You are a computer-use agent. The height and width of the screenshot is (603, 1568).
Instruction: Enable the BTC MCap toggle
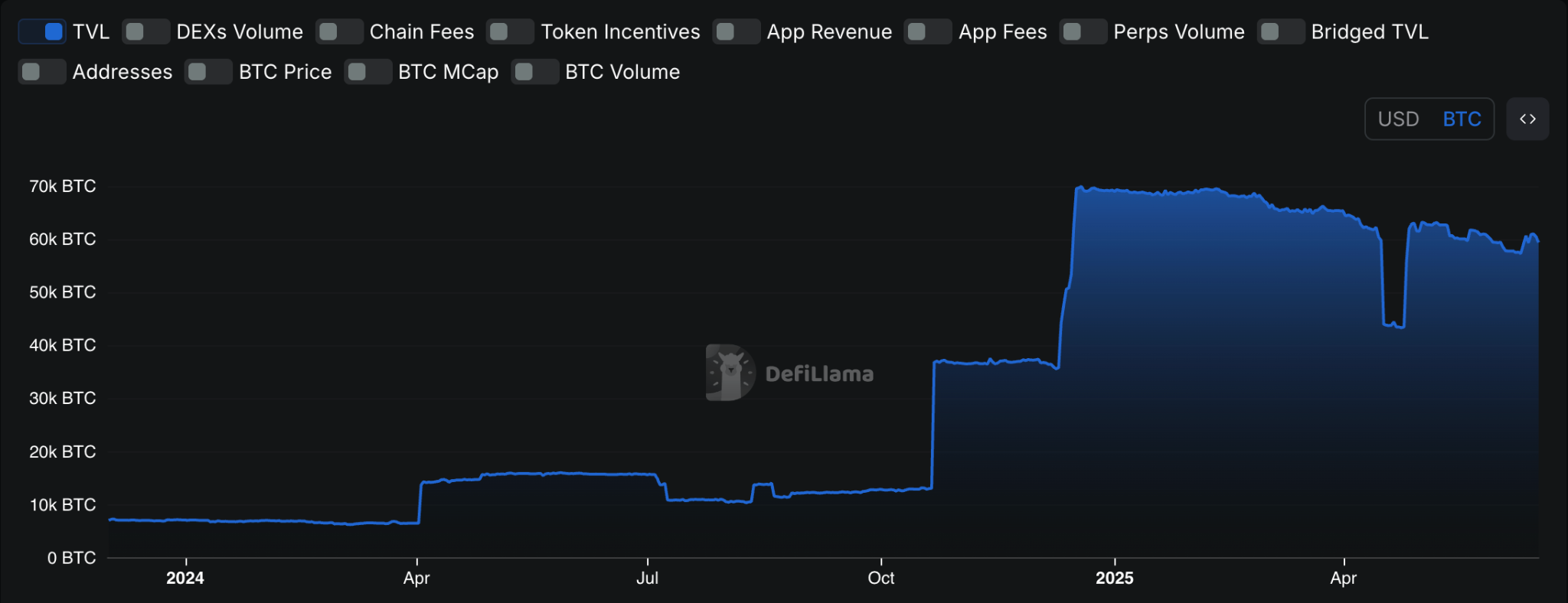tap(368, 71)
